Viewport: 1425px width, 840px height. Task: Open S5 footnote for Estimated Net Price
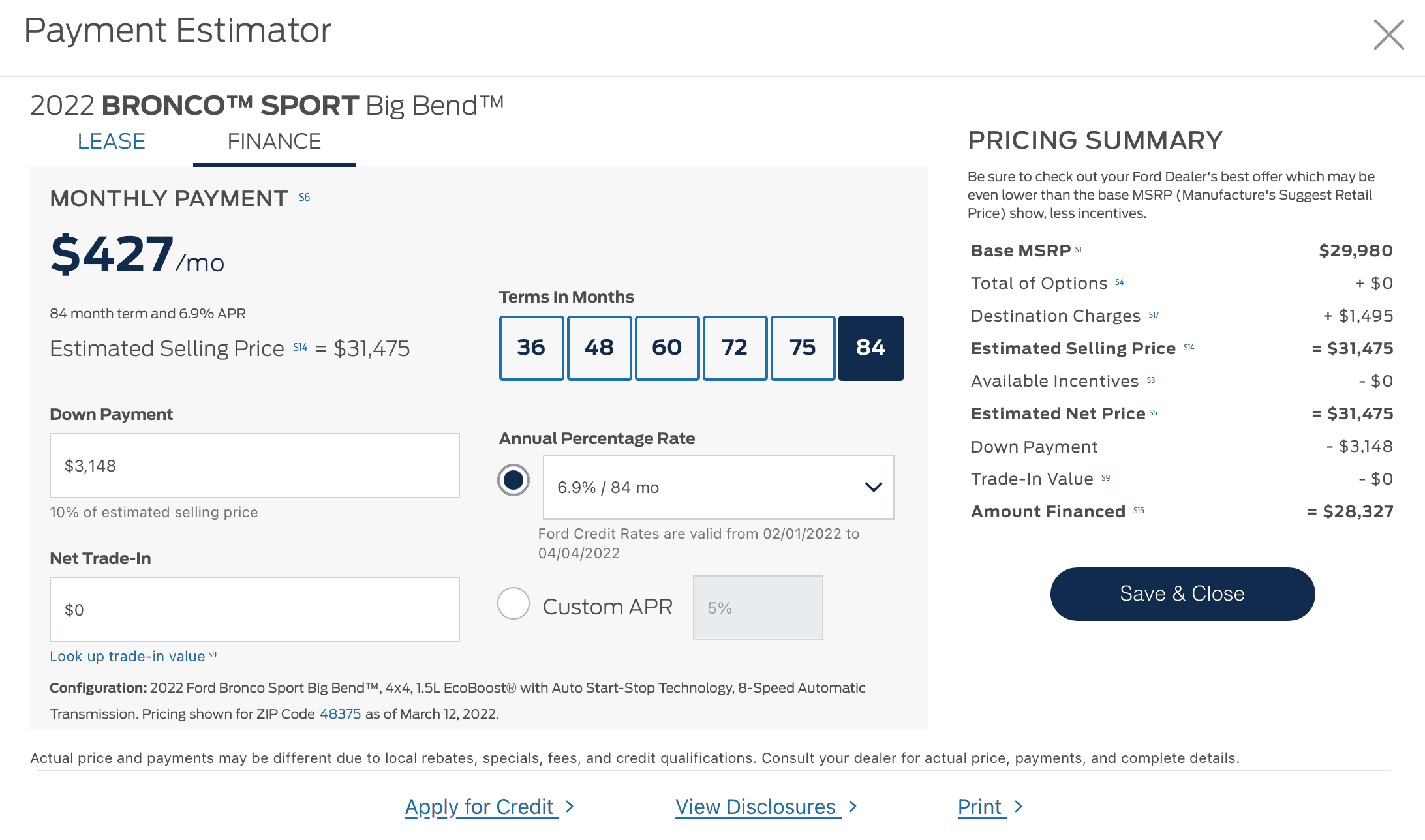tap(1154, 413)
